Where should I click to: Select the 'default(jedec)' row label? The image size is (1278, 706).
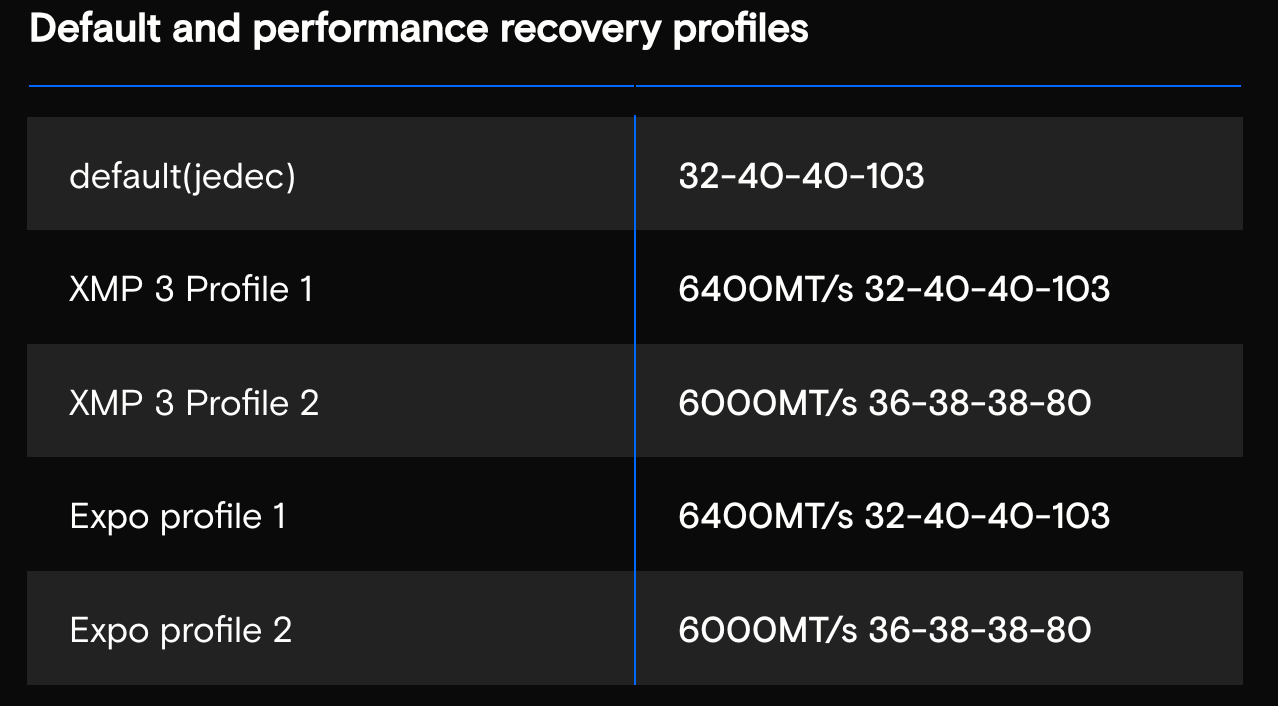tap(182, 176)
